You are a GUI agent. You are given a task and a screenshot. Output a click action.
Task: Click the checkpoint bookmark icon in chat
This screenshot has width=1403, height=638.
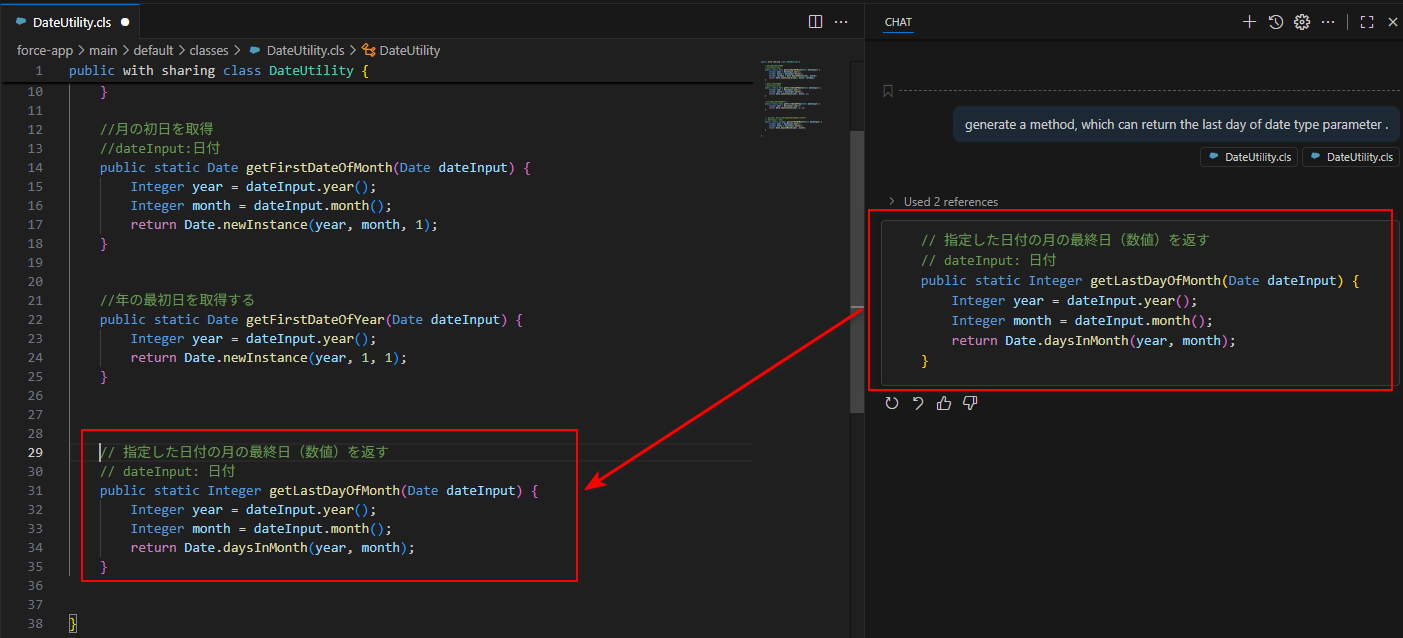pos(887,91)
